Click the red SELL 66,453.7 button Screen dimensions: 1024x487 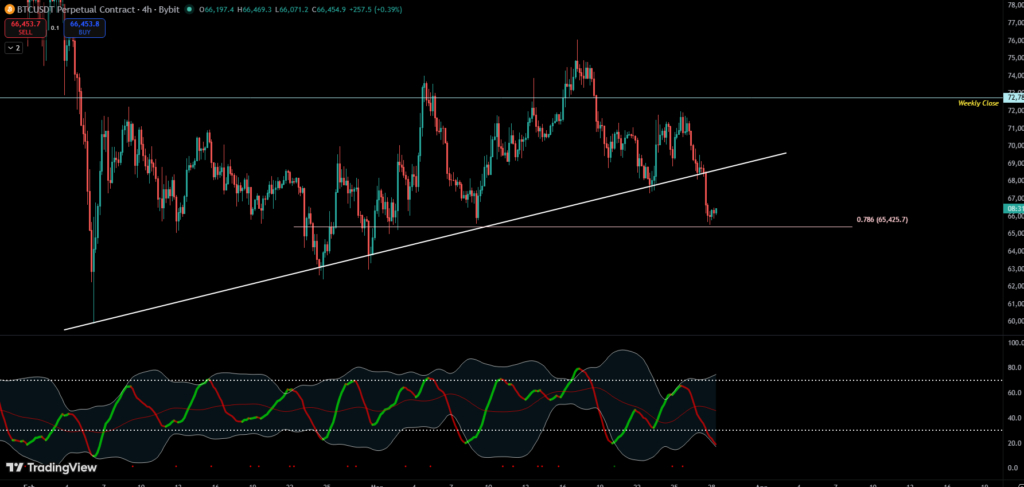pos(25,27)
